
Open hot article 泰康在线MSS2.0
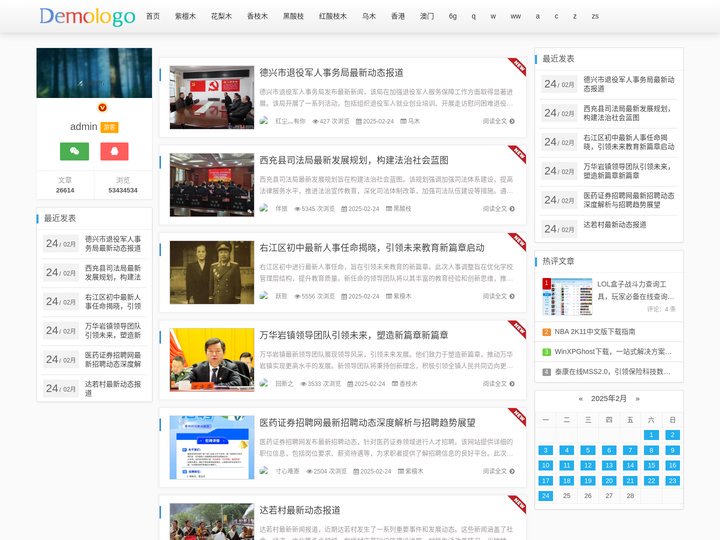(x=613, y=371)
